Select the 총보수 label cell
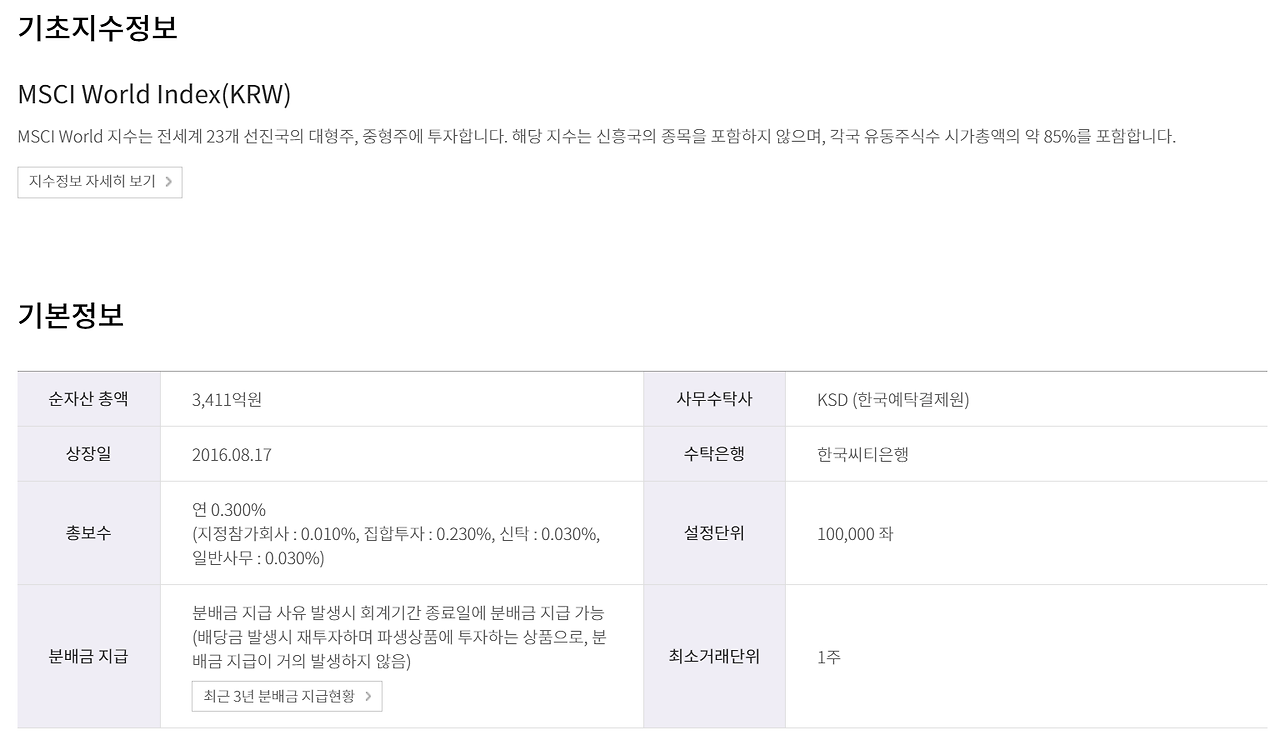 (x=89, y=533)
